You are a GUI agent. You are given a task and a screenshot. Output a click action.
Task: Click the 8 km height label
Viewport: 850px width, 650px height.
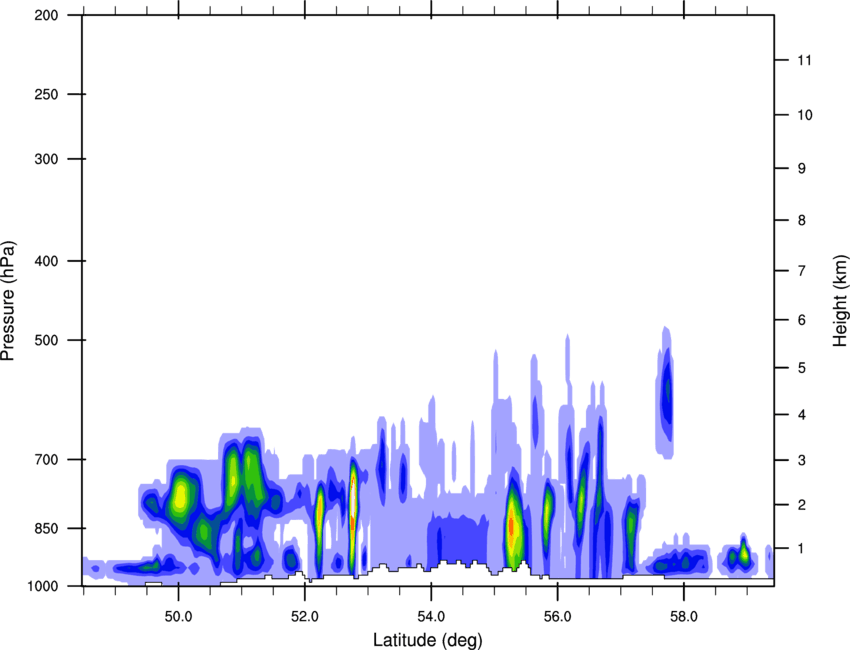click(x=802, y=220)
